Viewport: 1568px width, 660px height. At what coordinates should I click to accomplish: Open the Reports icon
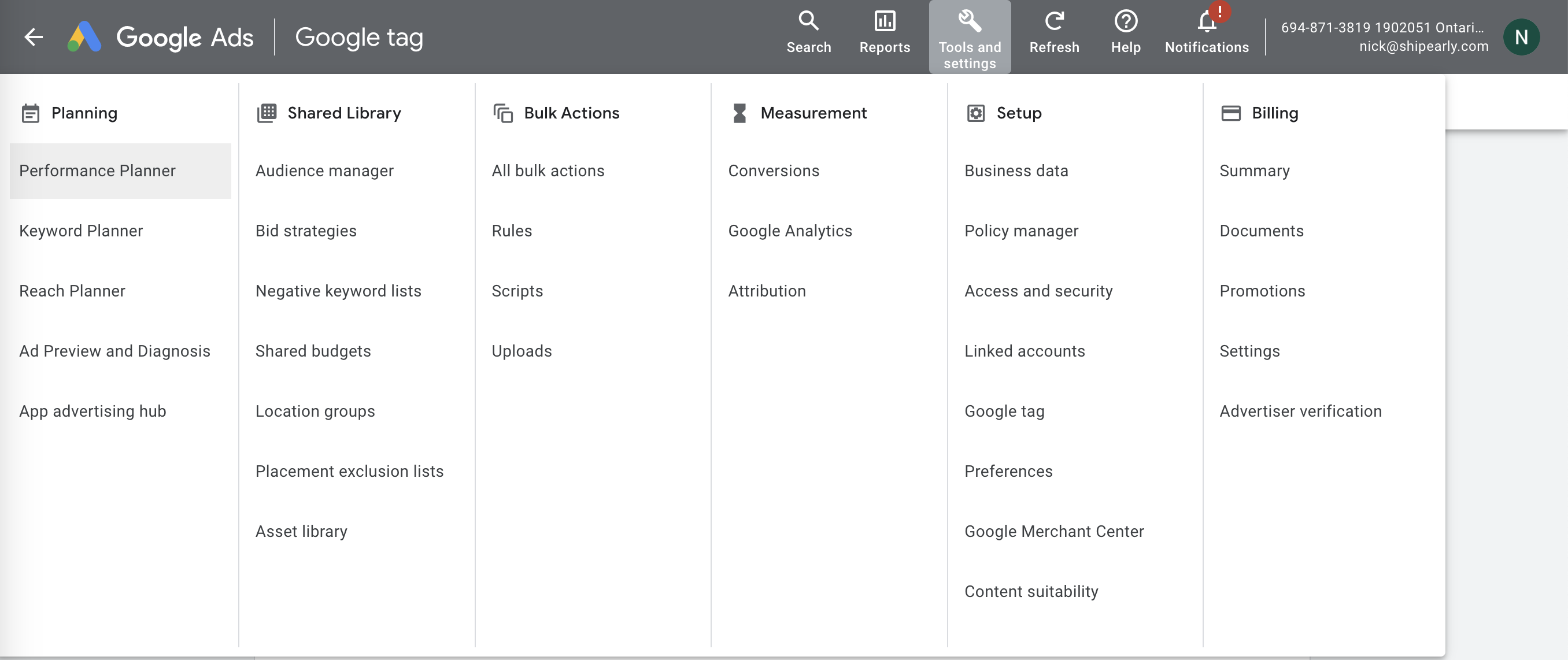[x=885, y=21]
